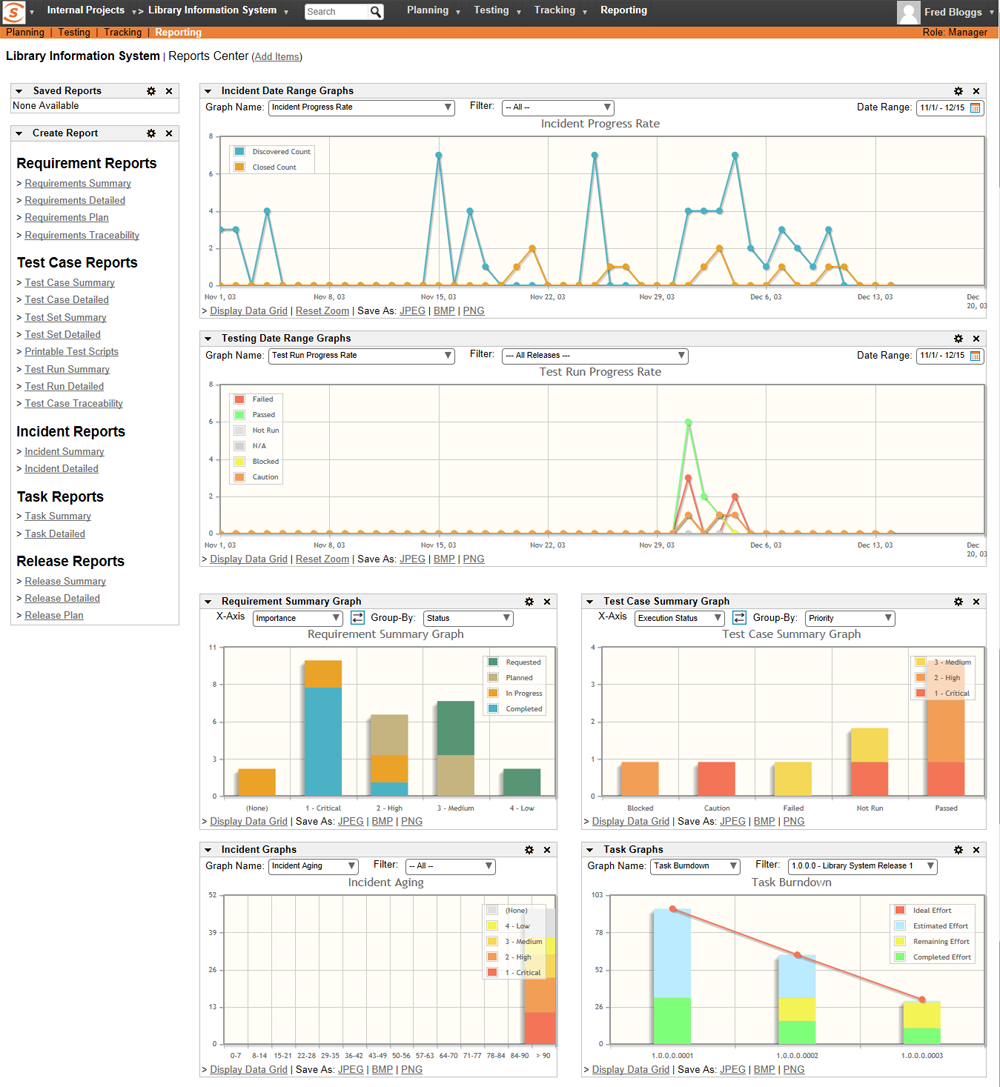This screenshot has height=1087, width=1000.
Task: Display Data Grid for Task Burndown
Action: [631, 1070]
